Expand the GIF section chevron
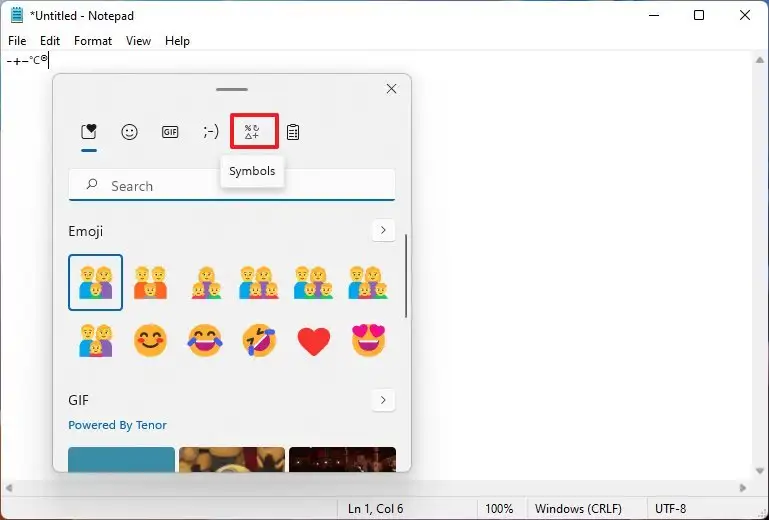 pyautogui.click(x=383, y=400)
